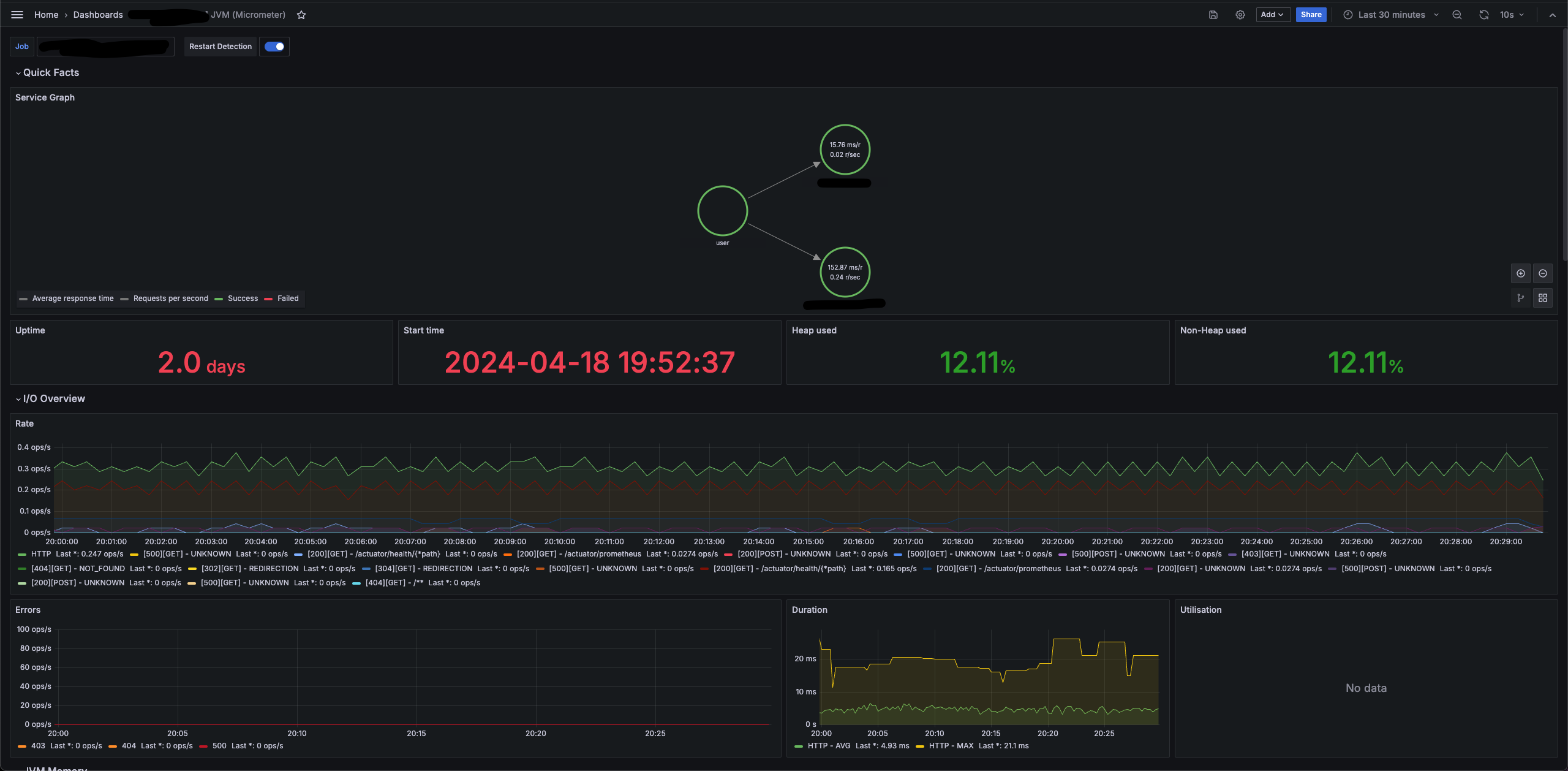
Task: Click the refresh dashboard icon
Action: pos(1483,15)
